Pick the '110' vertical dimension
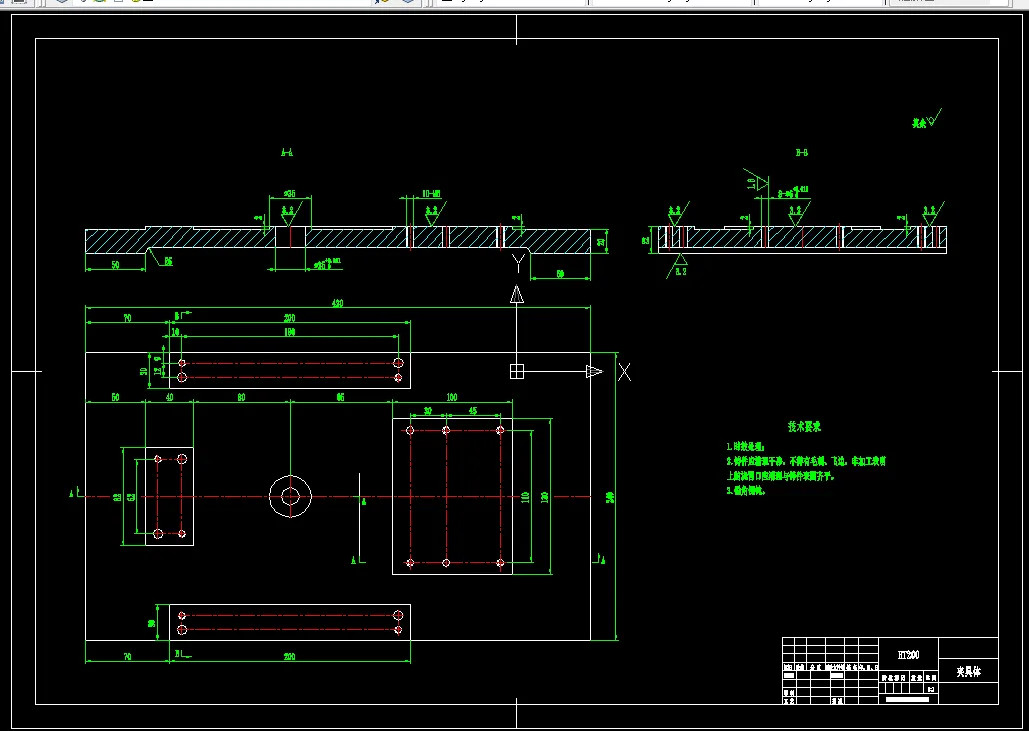 click(525, 497)
